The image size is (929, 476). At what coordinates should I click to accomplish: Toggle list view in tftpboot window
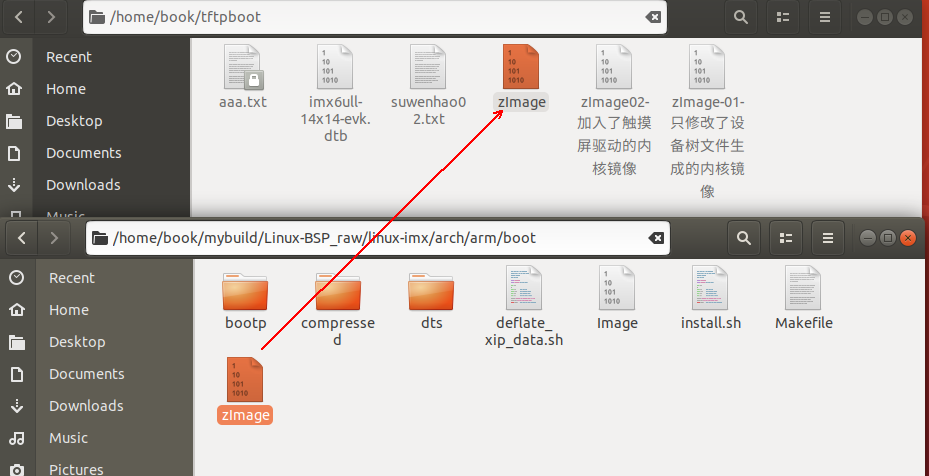point(783,17)
